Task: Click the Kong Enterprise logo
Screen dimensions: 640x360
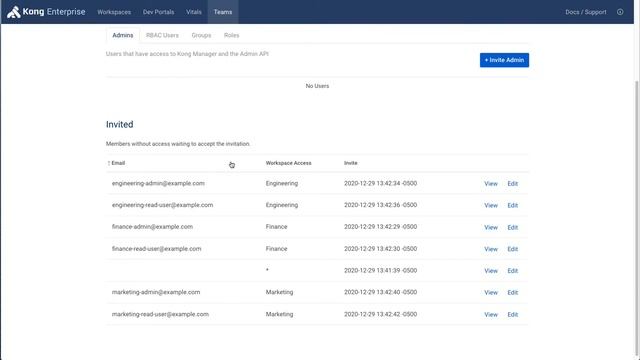Action: (46, 12)
